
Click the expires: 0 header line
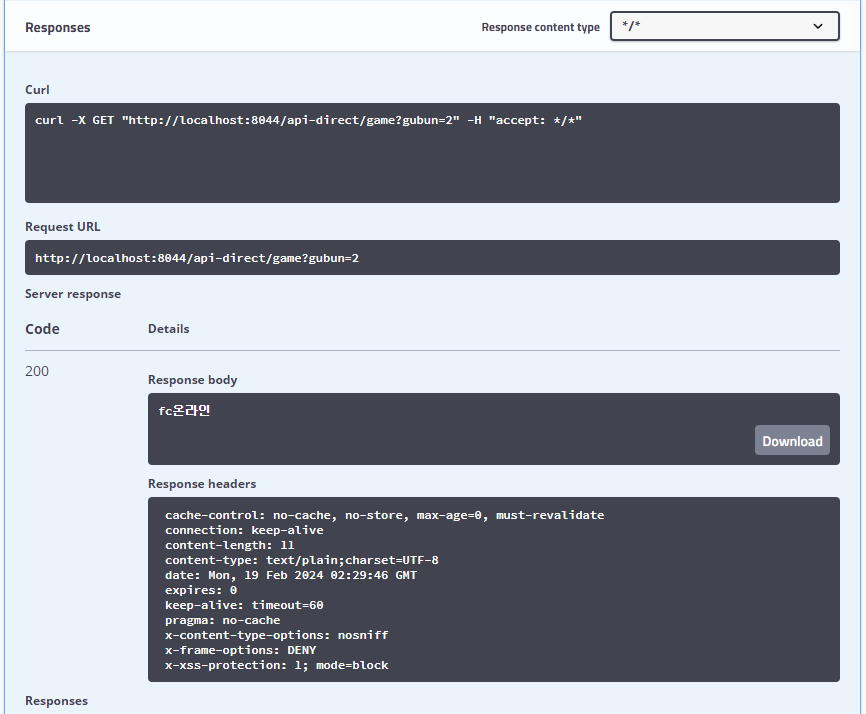200,590
